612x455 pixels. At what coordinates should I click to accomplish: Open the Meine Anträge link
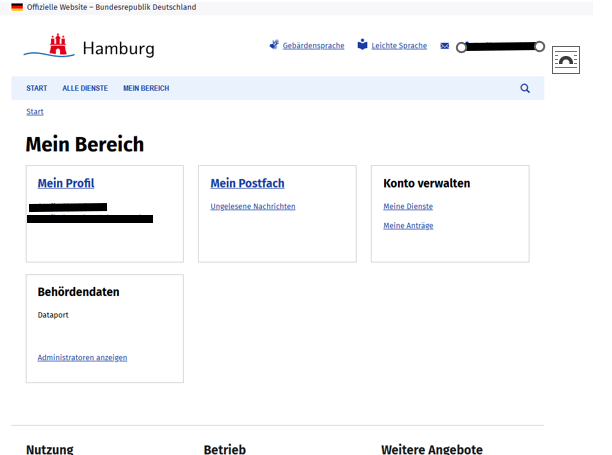408,226
